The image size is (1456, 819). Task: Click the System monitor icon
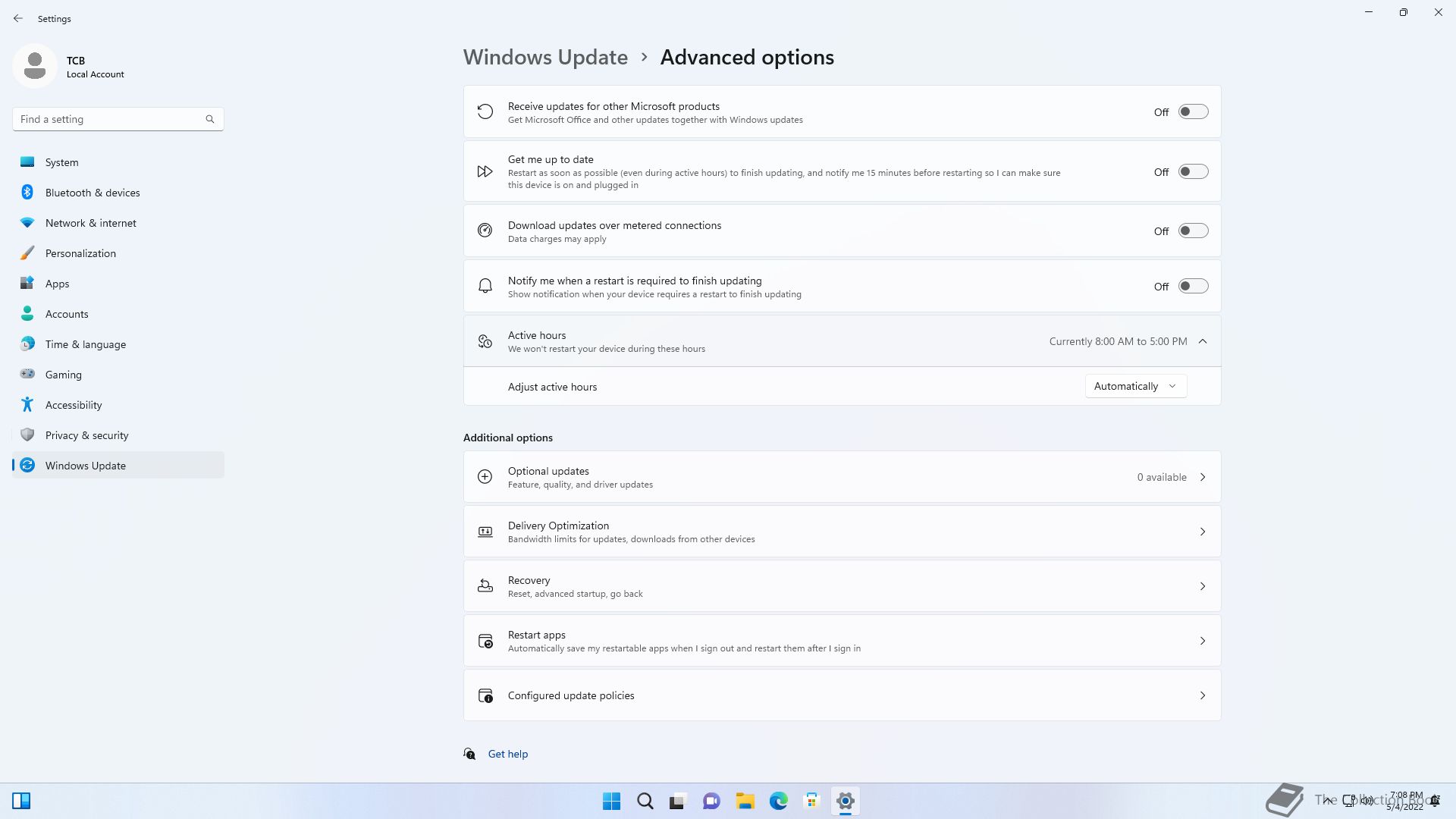click(27, 162)
